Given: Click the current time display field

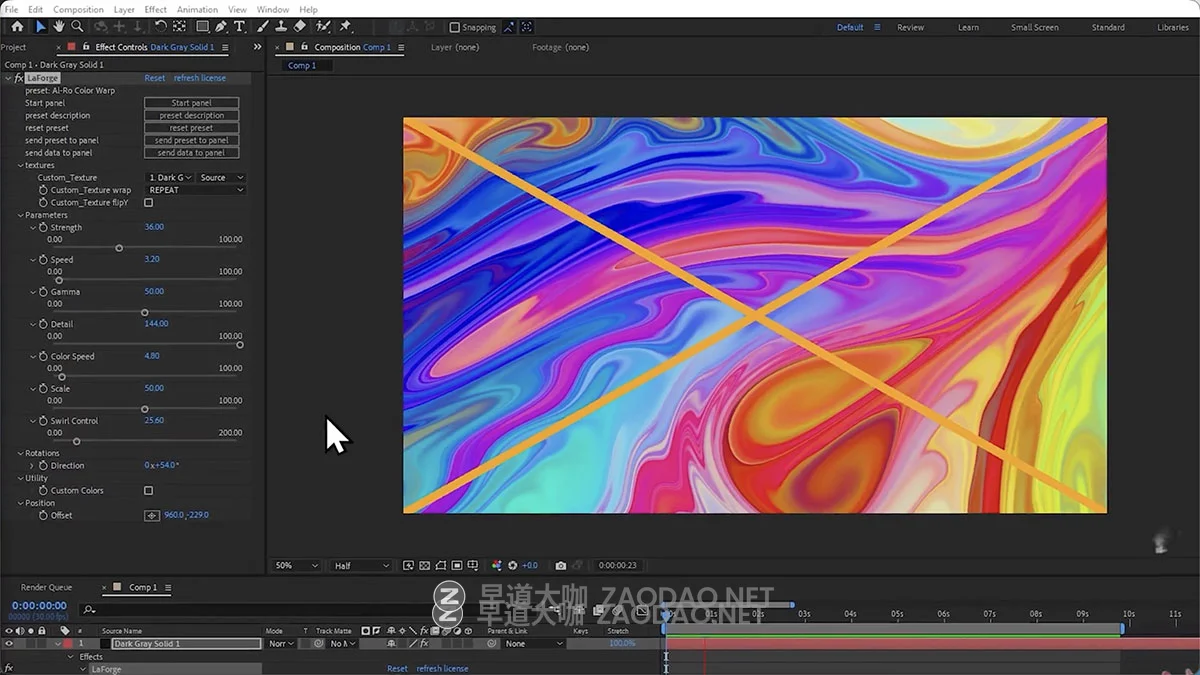Looking at the screenshot, I should (x=40, y=605).
